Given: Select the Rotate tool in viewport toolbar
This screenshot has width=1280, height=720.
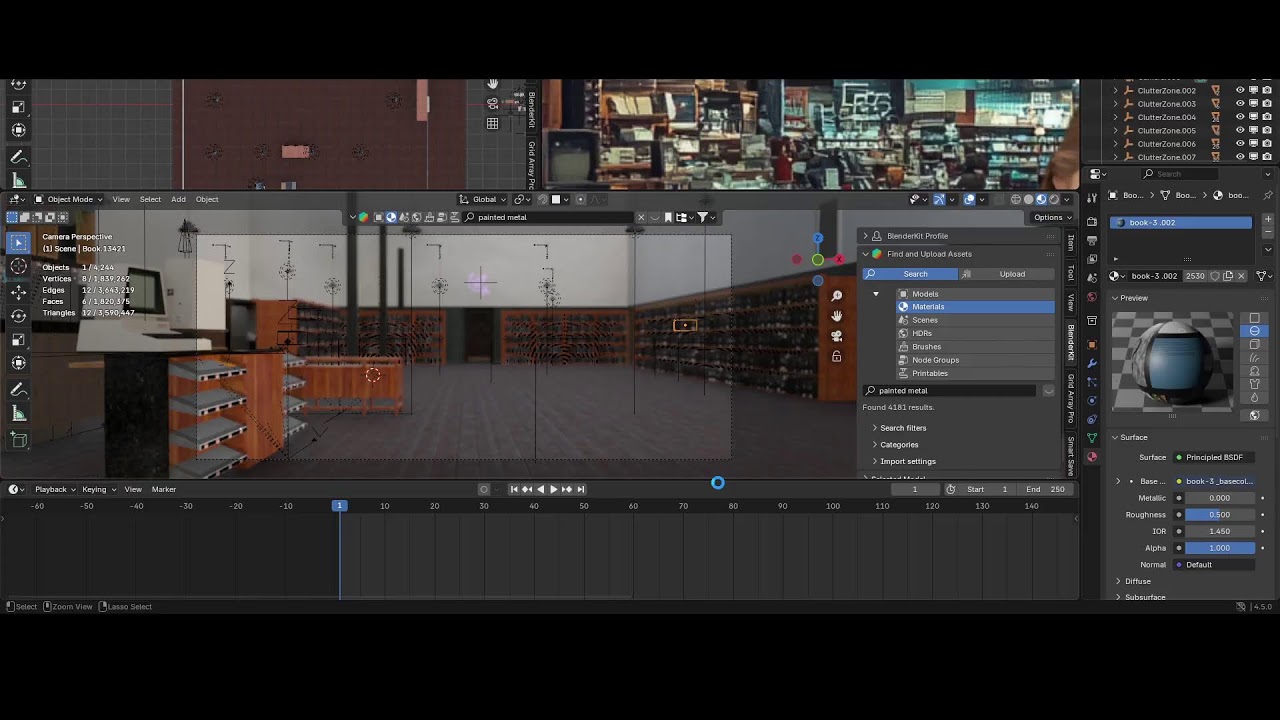Looking at the screenshot, I should pyautogui.click(x=19, y=315).
